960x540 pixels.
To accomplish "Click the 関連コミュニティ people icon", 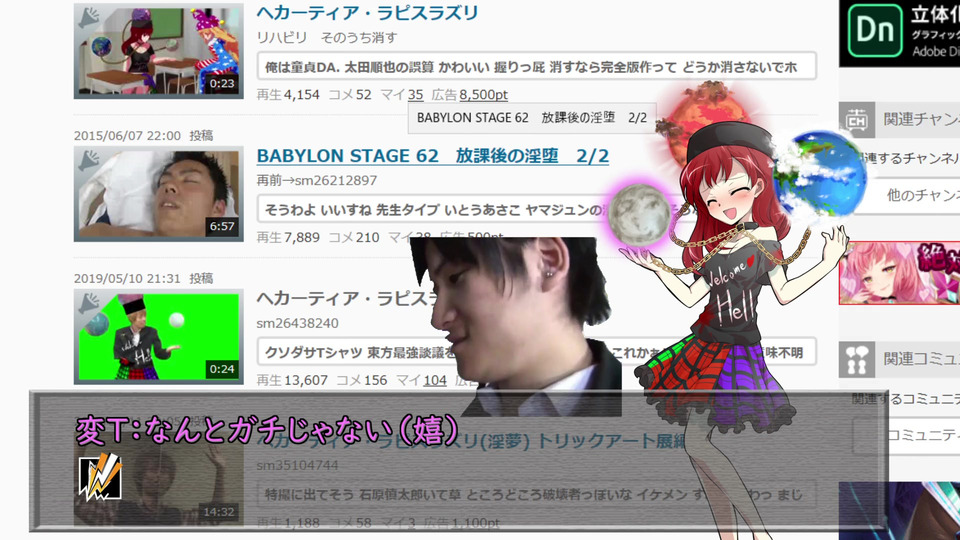I will (x=857, y=359).
